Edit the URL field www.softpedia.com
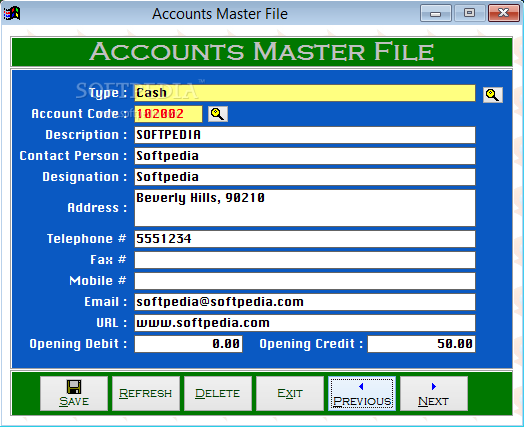The image size is (524, 427). point(305,323)
